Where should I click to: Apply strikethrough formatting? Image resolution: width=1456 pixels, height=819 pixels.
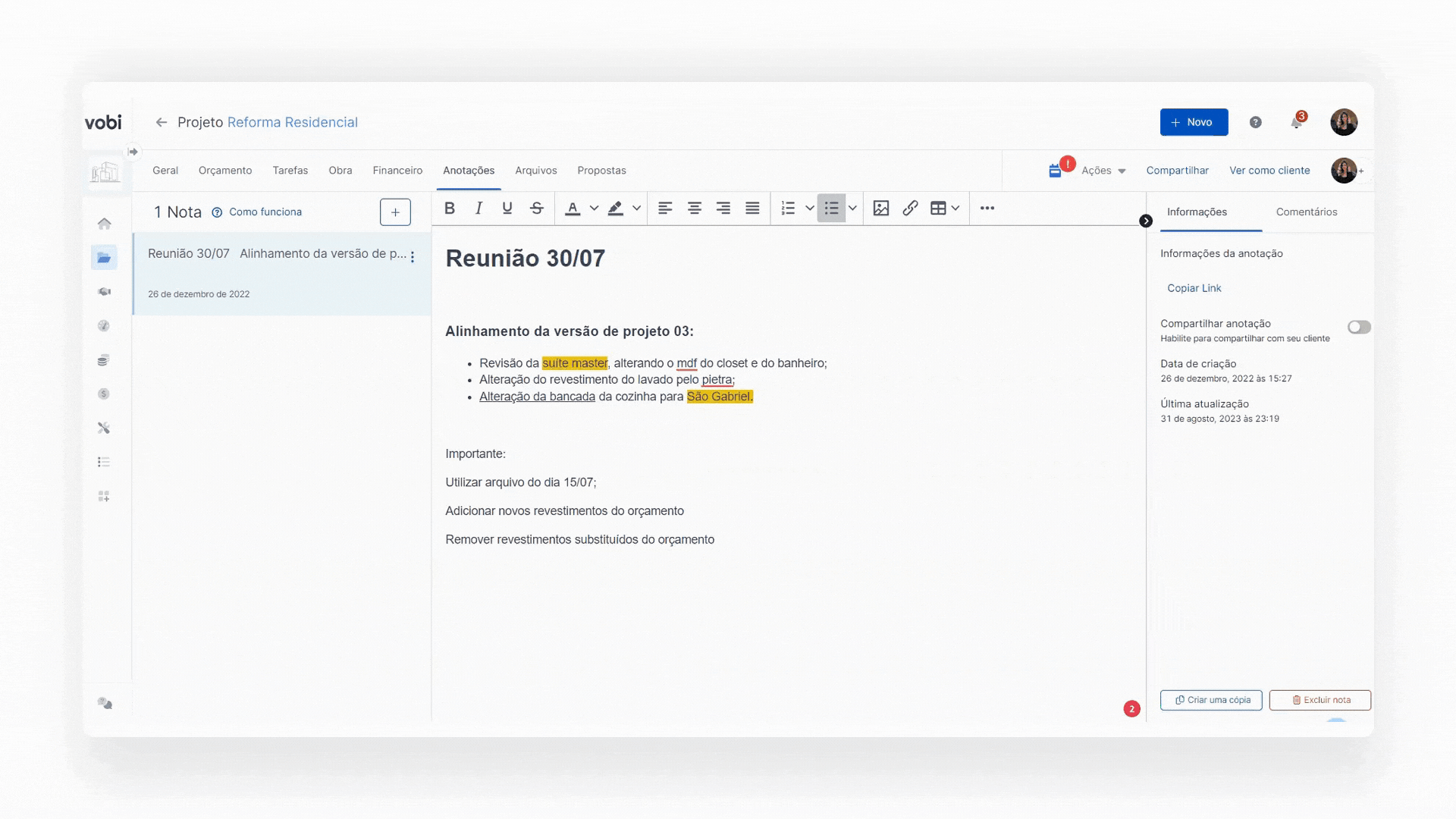click(536, 208)
